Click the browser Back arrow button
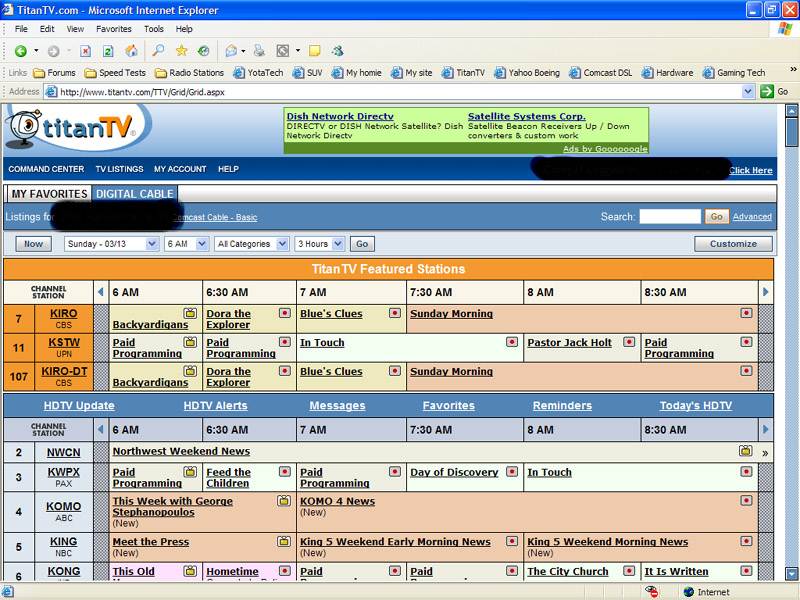The image size is (800, 600). 21,51
